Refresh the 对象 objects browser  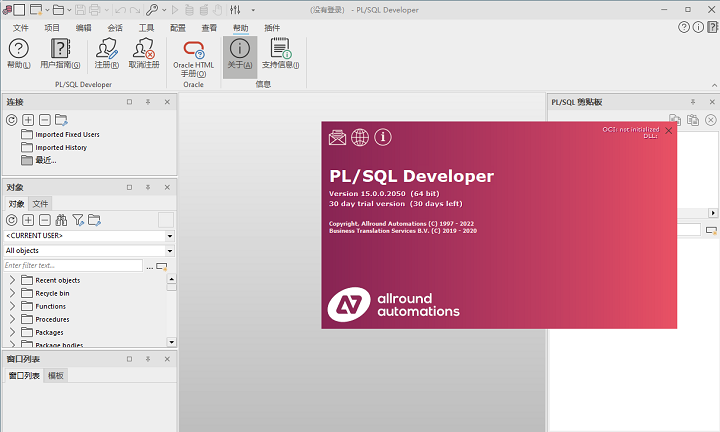coord(11,220)
